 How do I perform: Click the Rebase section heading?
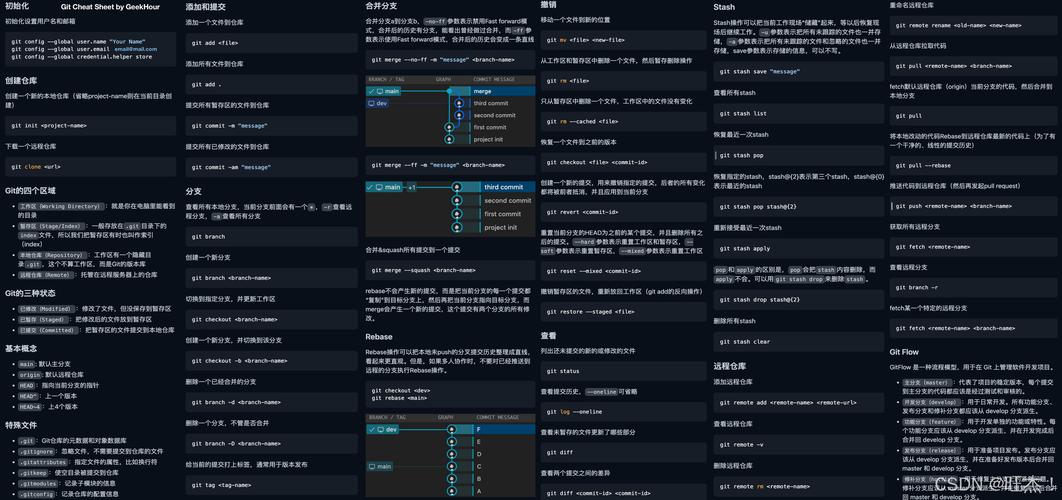point(379,337)
